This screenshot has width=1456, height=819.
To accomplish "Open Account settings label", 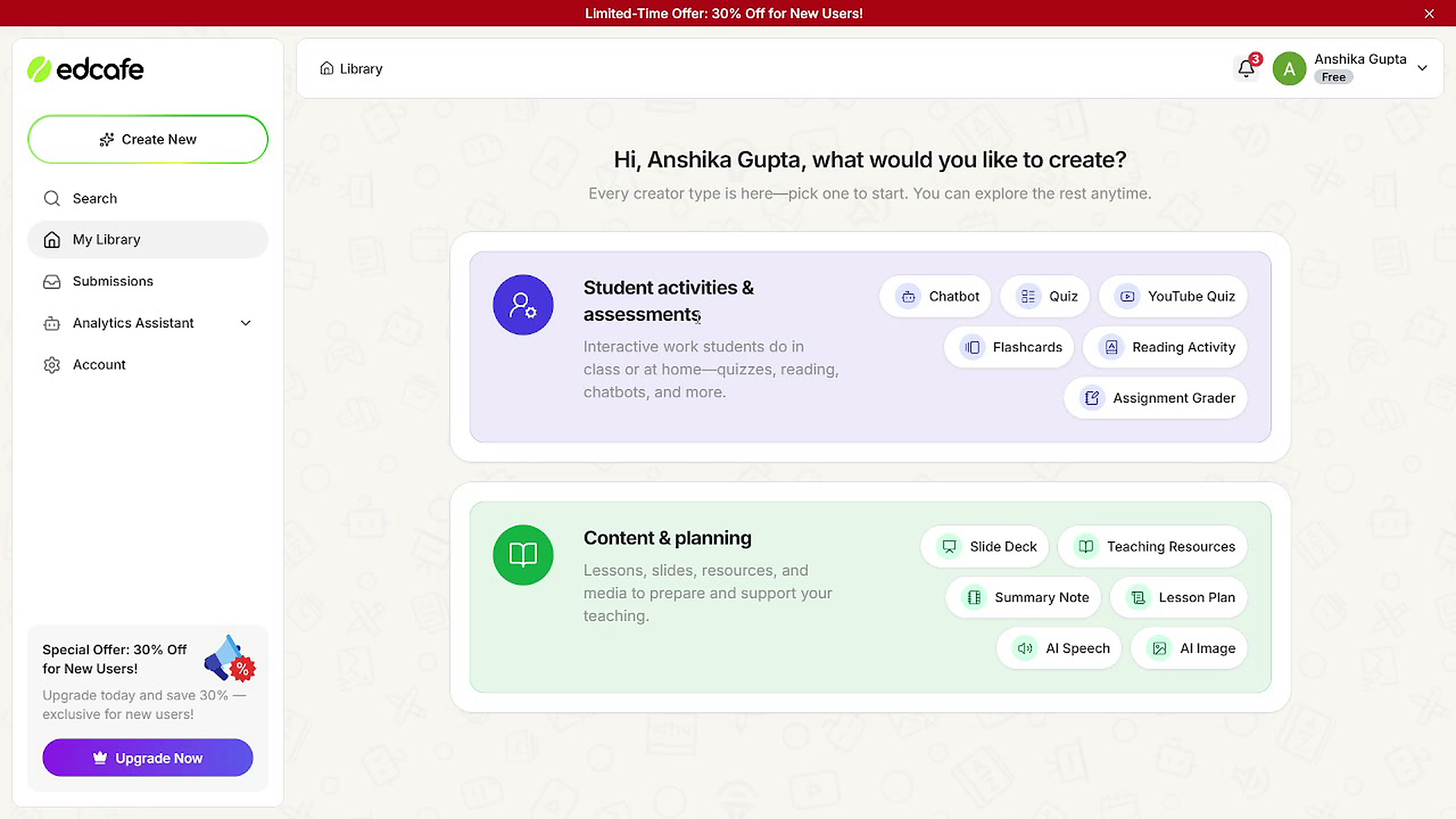I will tap(99, 365).
